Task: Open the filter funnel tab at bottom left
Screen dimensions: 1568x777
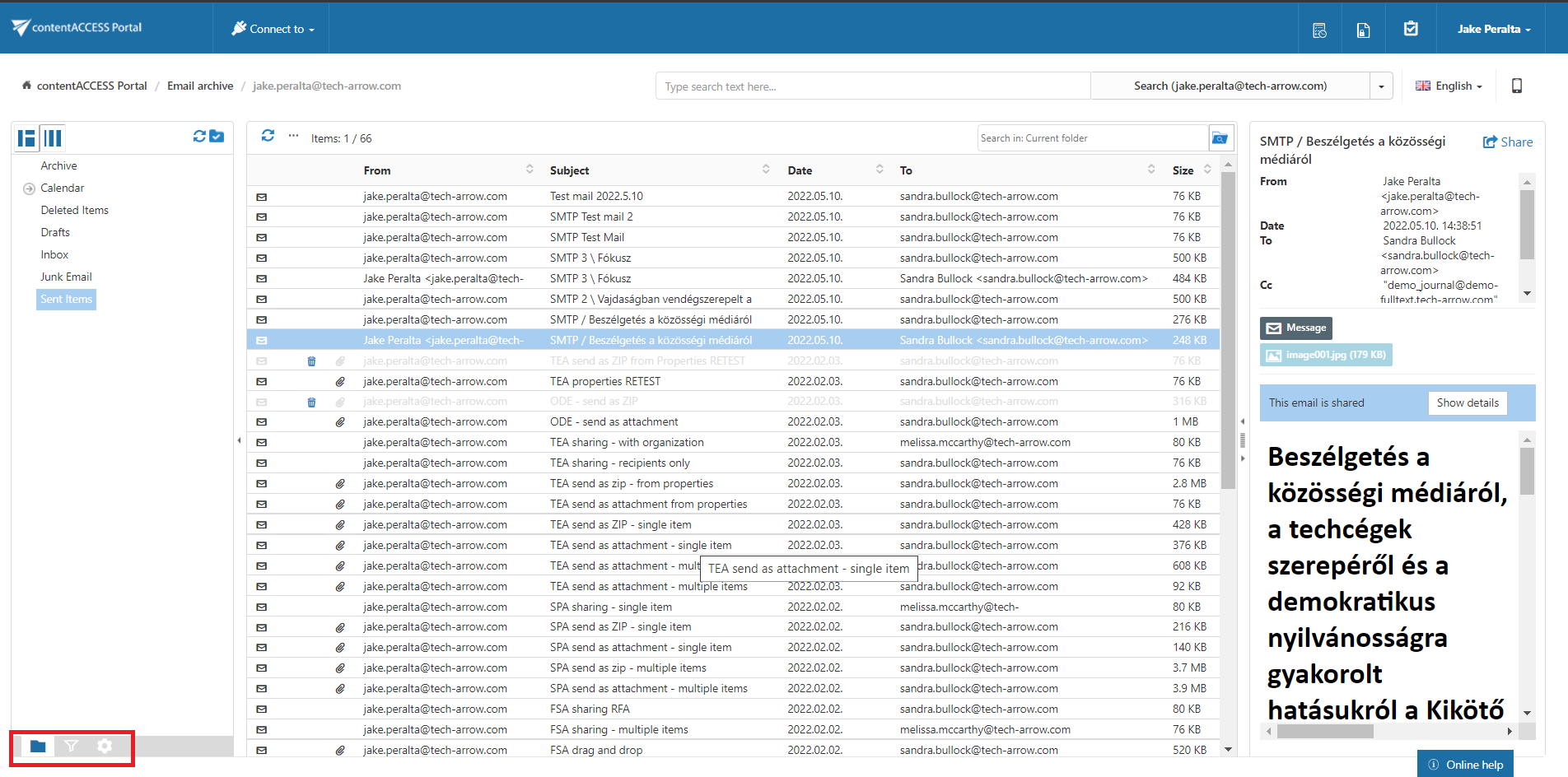Action: 72,746
